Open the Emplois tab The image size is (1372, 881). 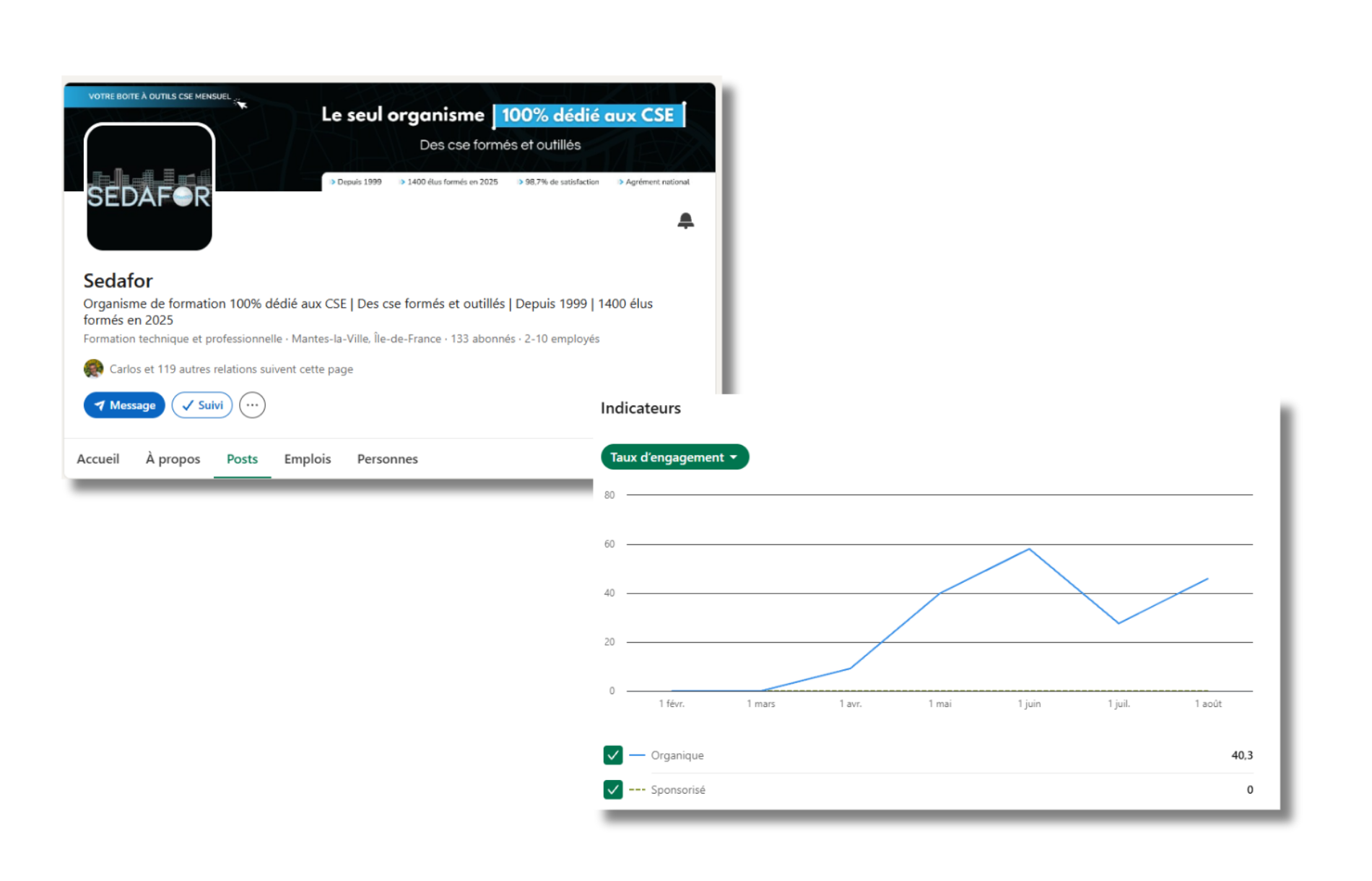coord(308,459)
